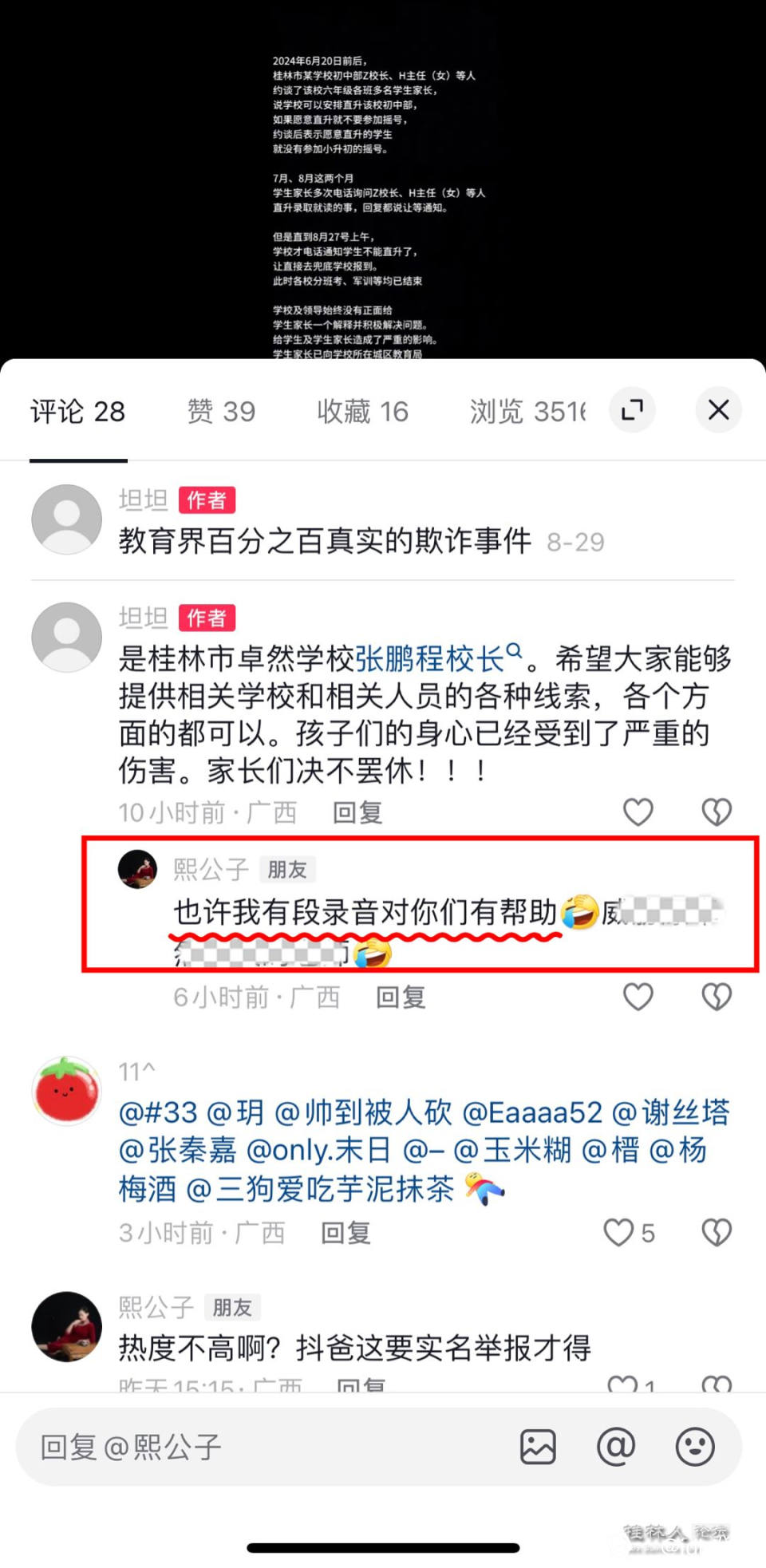Expand comments panel to full screen
766x1568 pixels.
(x=632, y=410)
